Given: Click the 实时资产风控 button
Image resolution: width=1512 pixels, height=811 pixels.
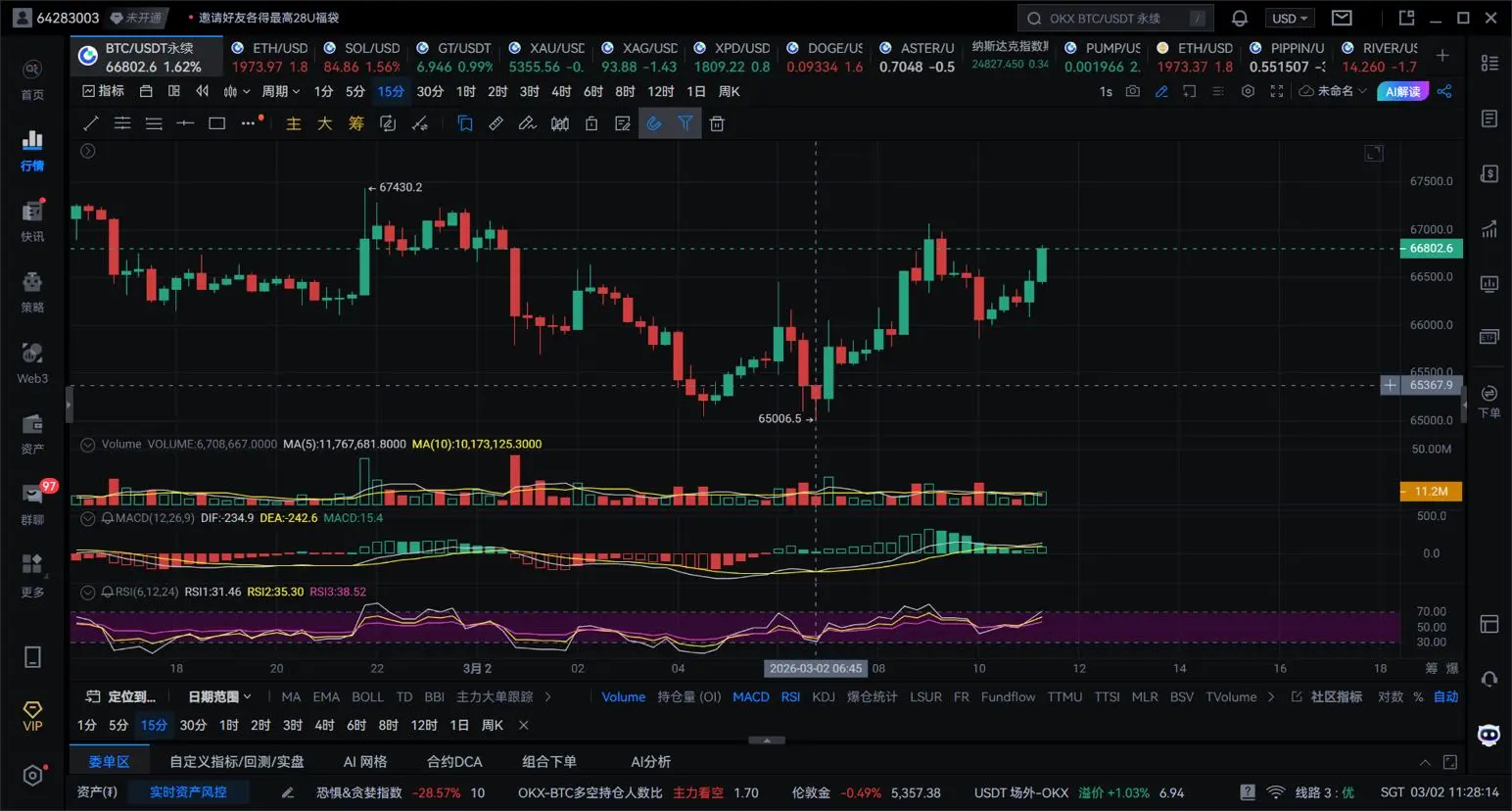Looking at the screenshot, I should 188,792.
